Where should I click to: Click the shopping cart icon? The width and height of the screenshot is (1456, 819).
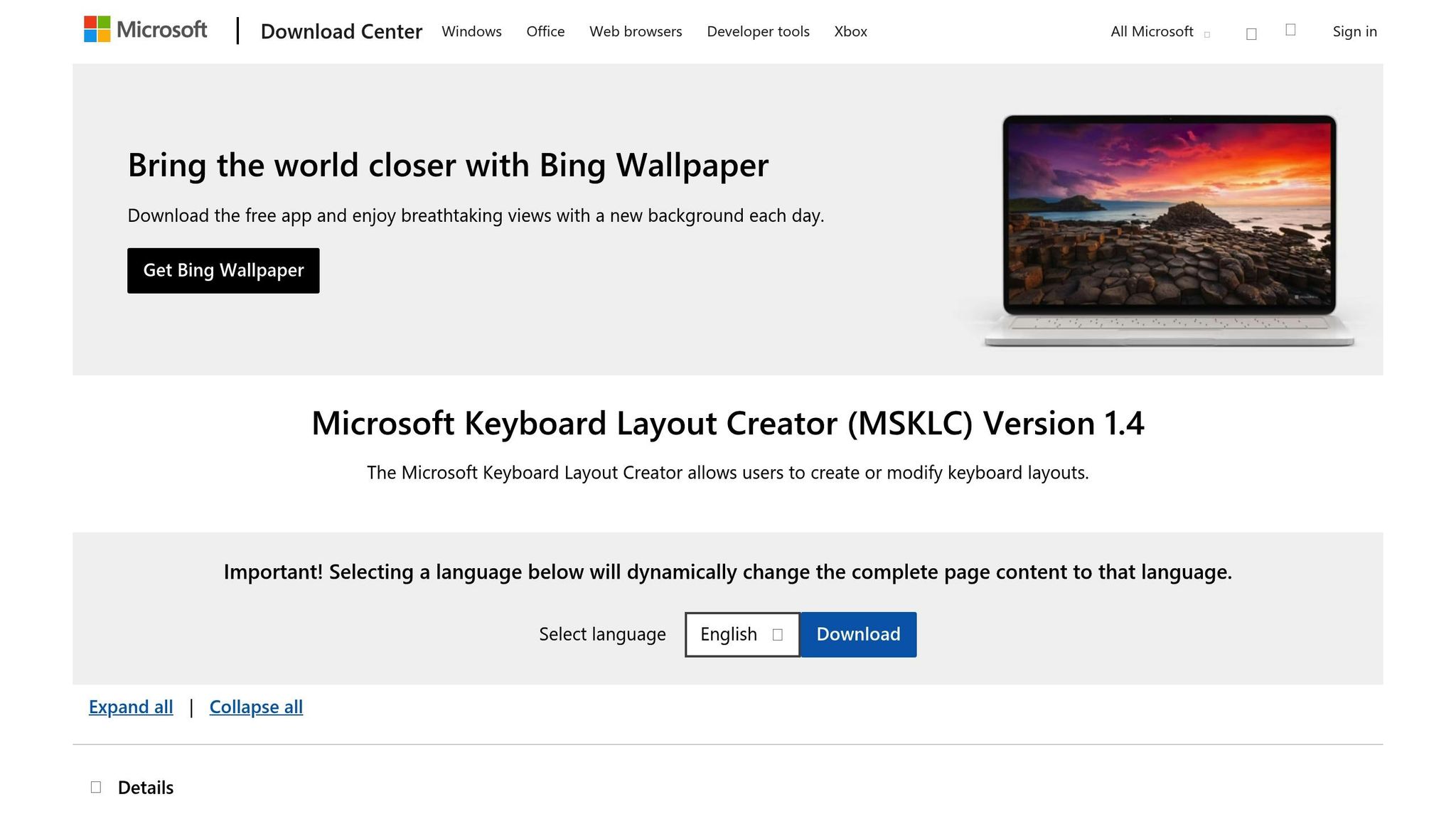click(1290, 28)
